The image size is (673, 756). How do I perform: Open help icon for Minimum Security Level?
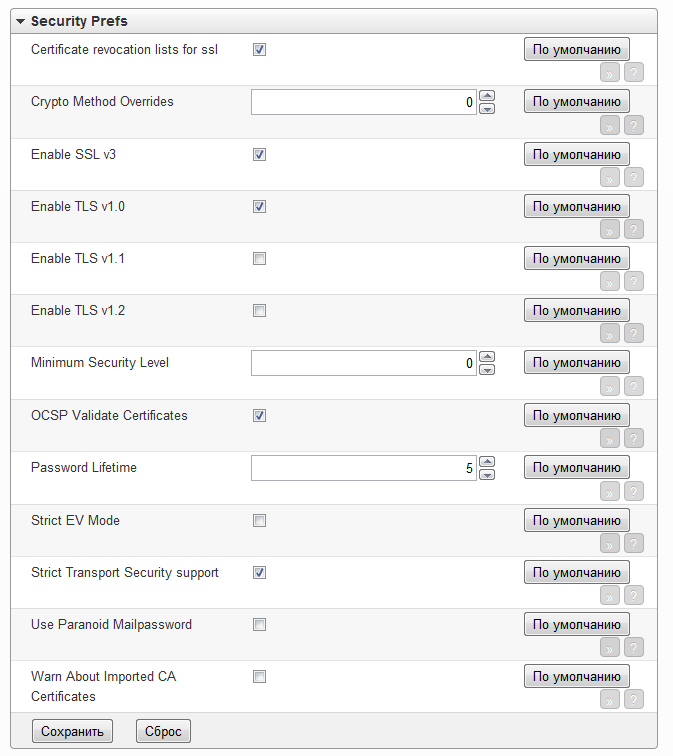click(x=634, y=386)
